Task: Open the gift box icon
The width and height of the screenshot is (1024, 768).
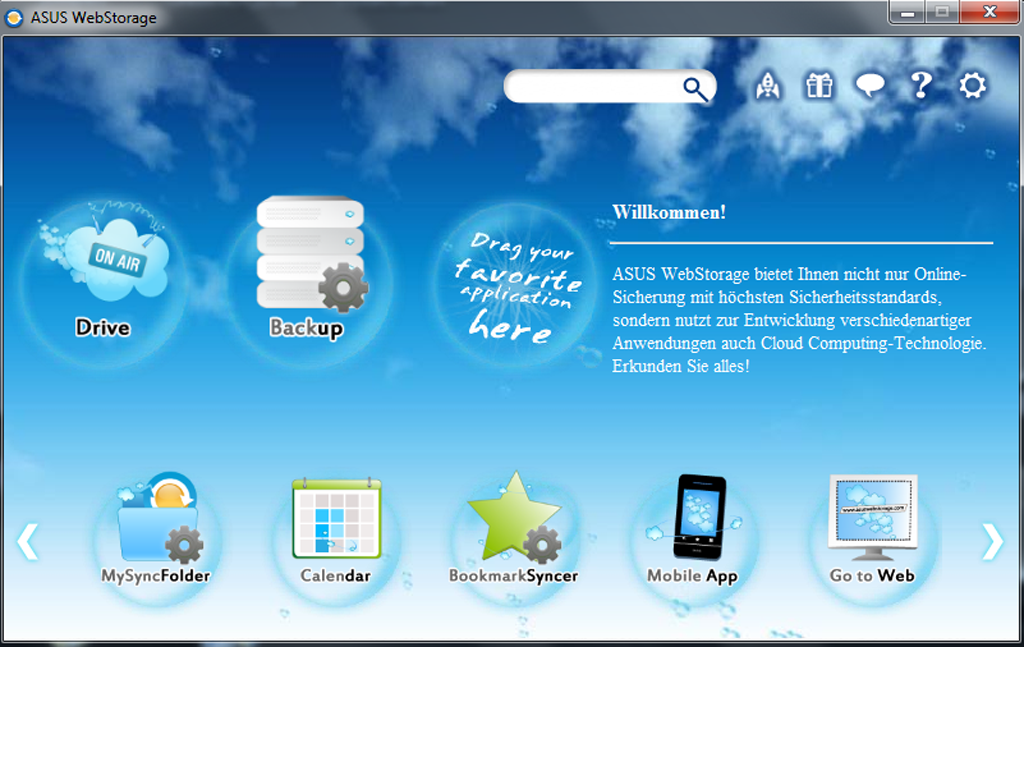Action: pos(819,86)
